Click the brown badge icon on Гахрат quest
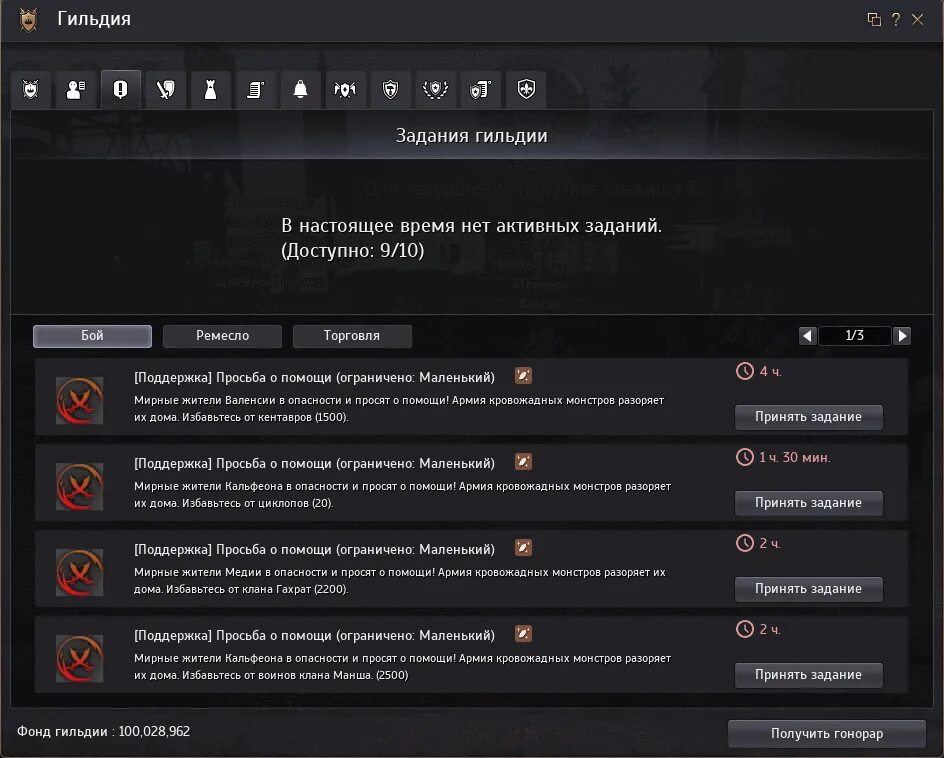 (523, 548)
